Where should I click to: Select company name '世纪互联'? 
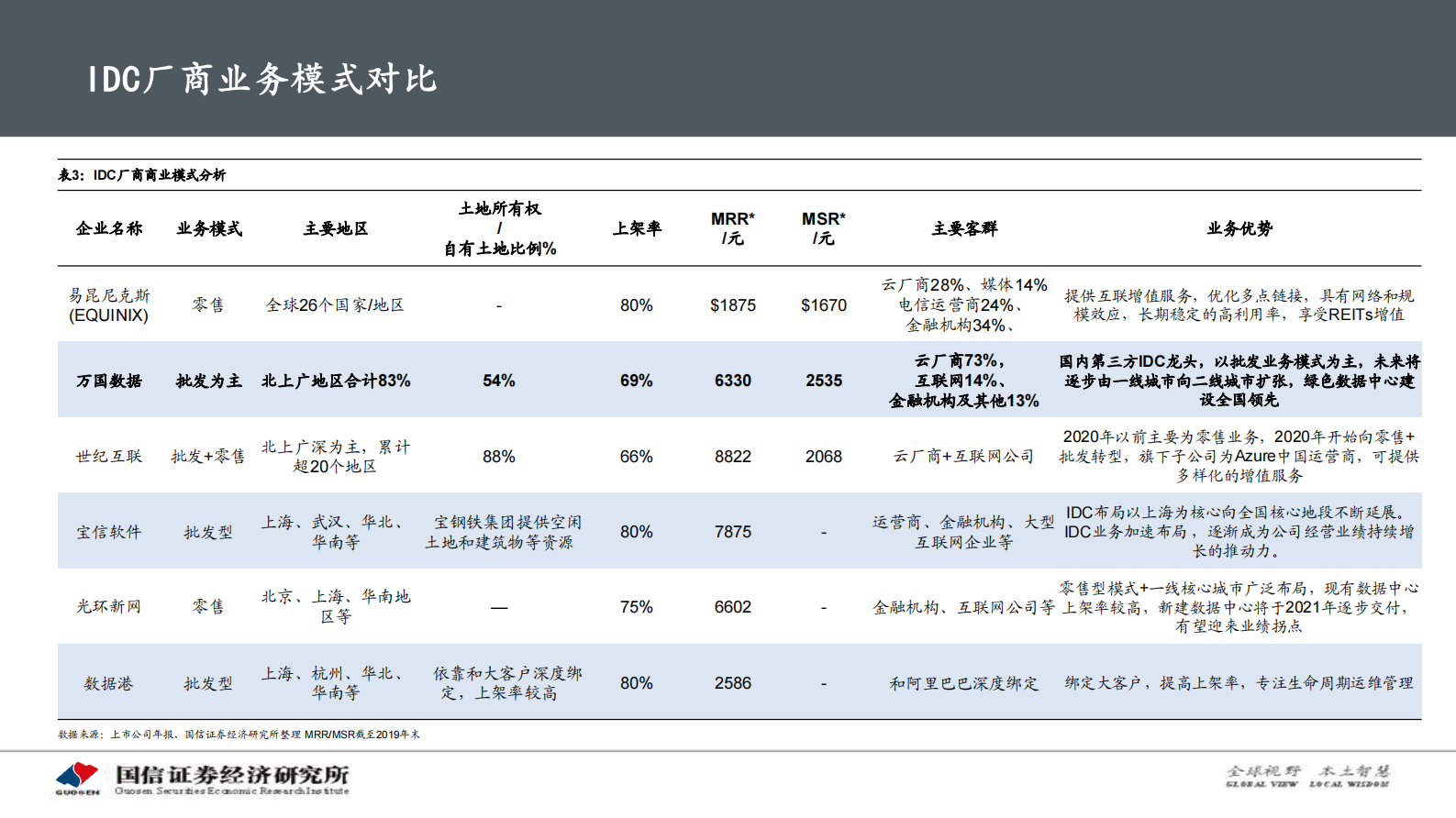(109, 457)
